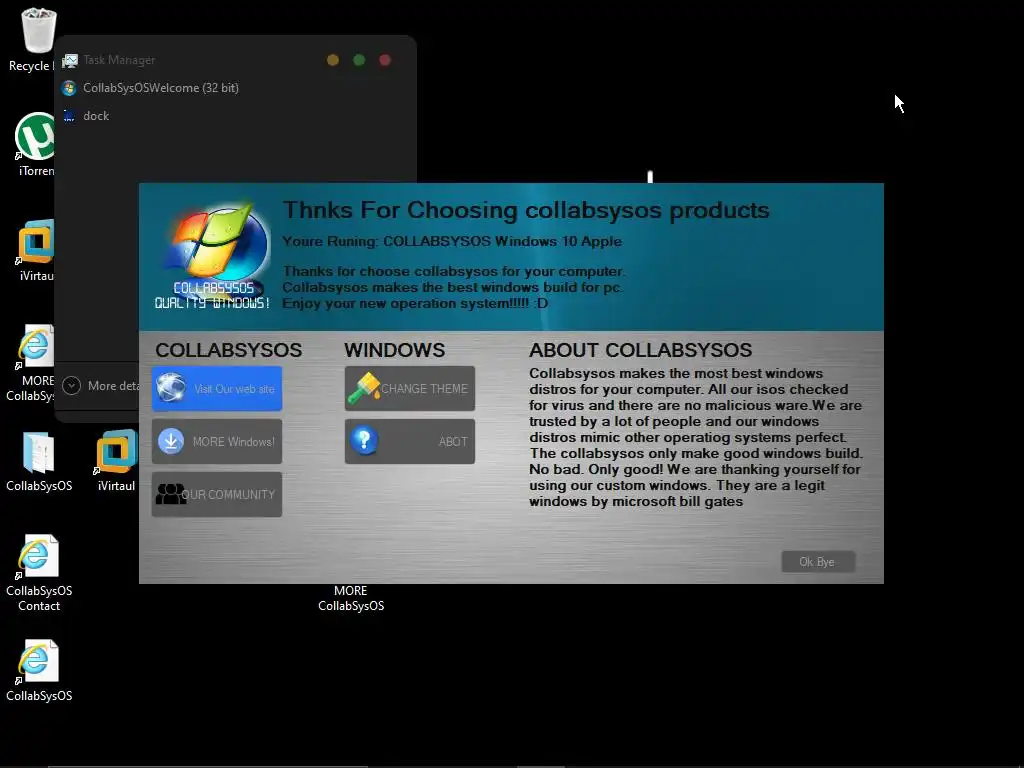Click the Task Manager title icon

pyautogui.click(x=70, y=60)
